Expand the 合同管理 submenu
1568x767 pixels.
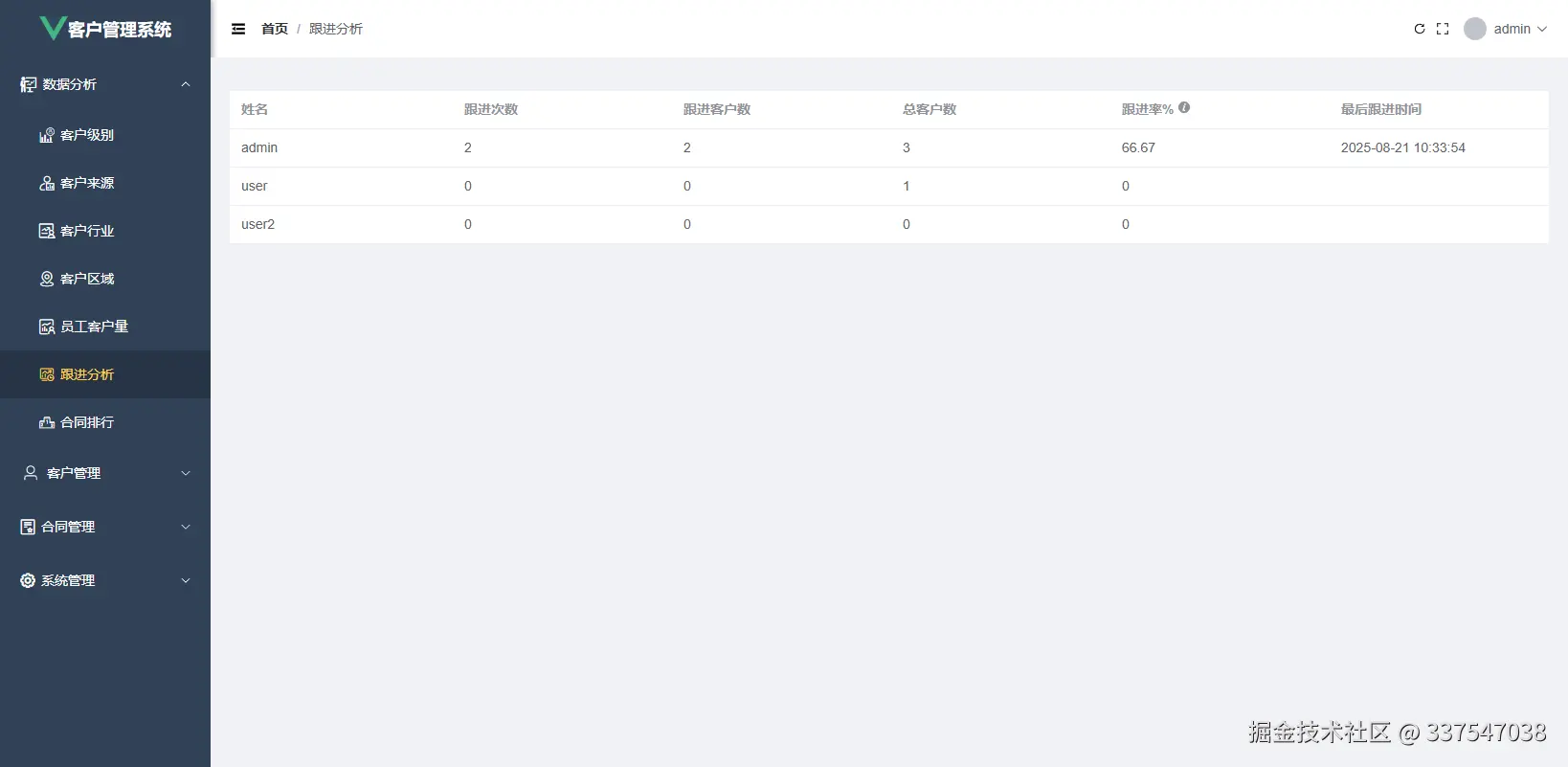(x=186, y=527)
